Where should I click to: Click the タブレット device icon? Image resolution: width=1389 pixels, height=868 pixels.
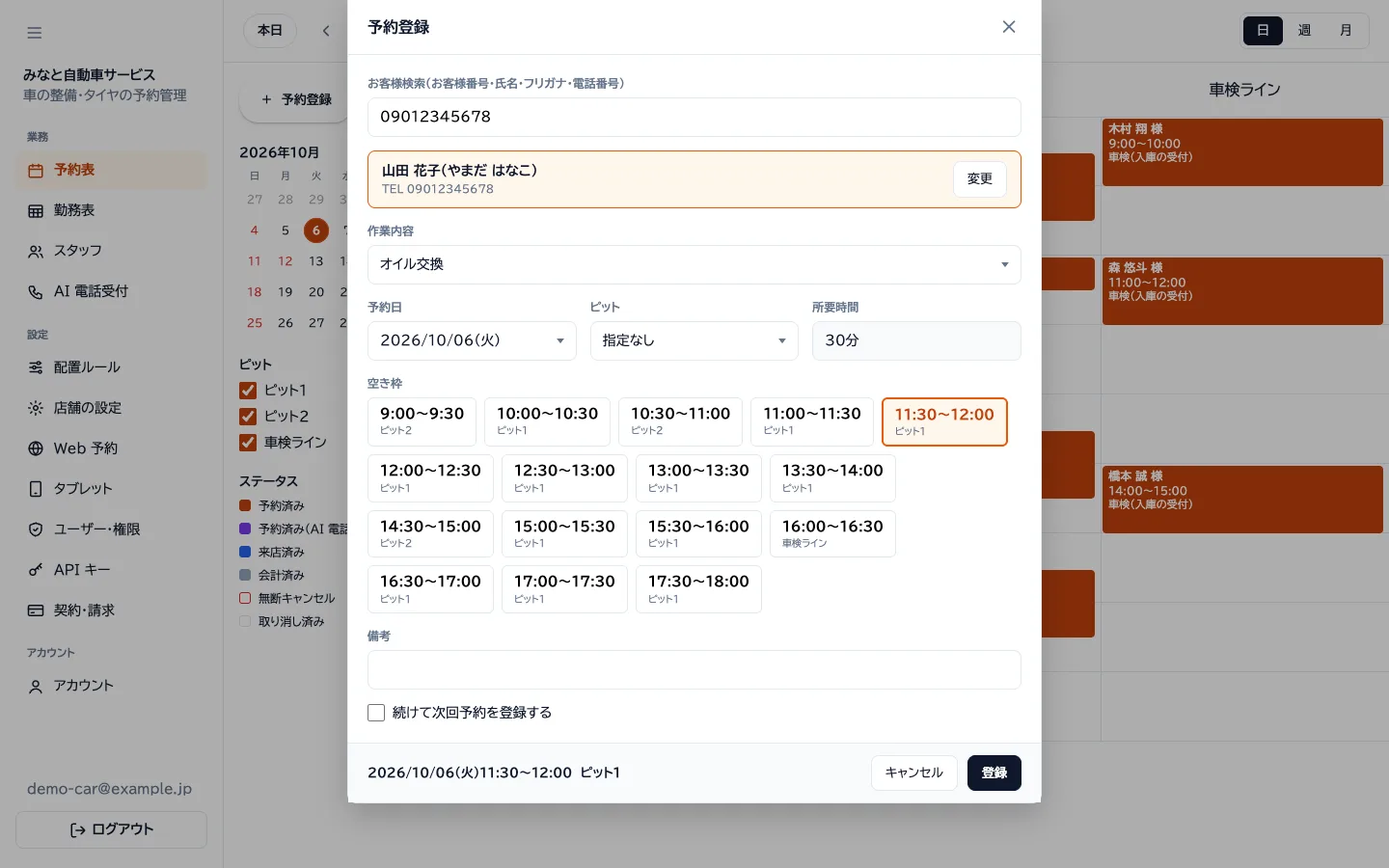pyautogui.click(x=36, y=489)
